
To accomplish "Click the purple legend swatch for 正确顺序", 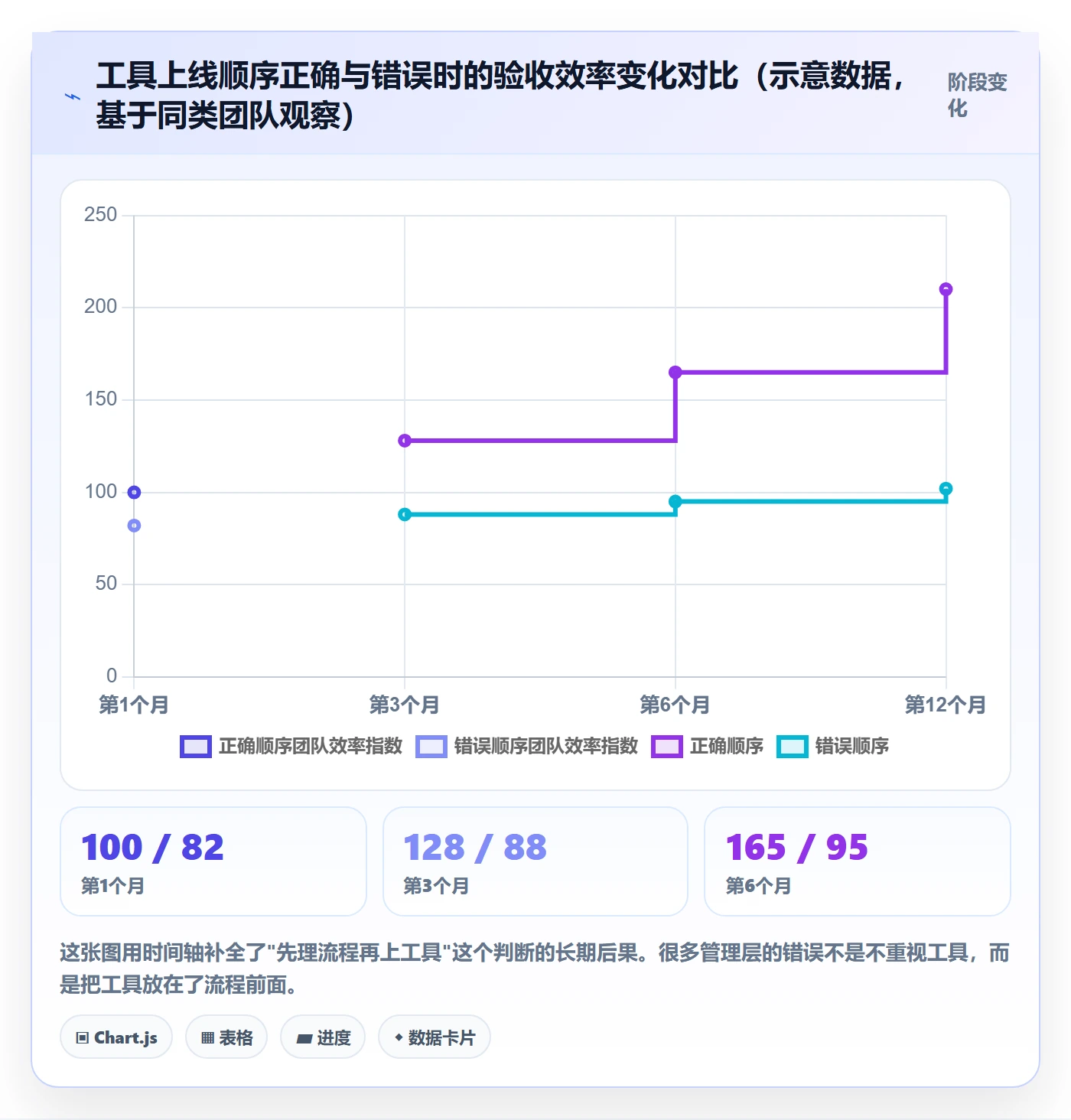I will click(666, 746).
